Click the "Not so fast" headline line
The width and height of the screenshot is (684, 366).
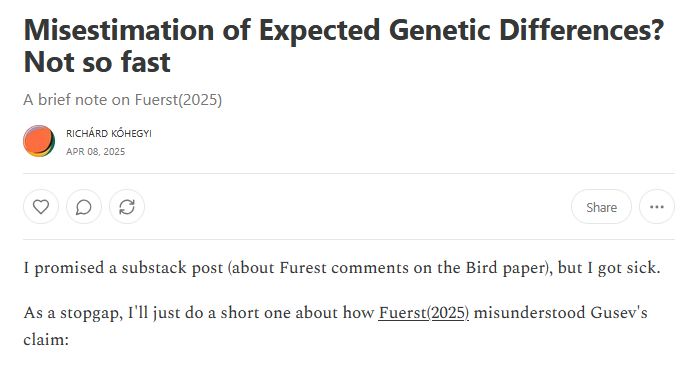97,62
